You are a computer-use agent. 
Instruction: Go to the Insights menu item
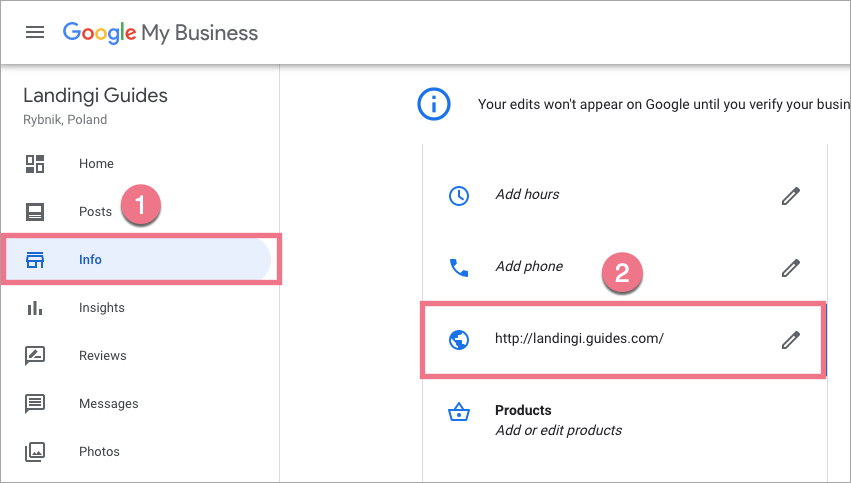[102, 308]
